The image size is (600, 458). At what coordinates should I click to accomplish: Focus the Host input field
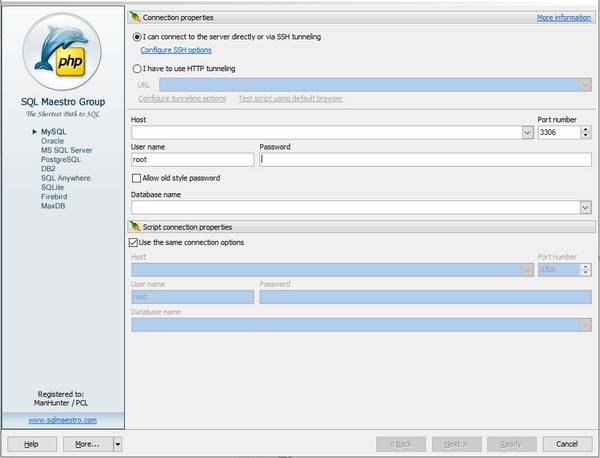click(327, 132)
